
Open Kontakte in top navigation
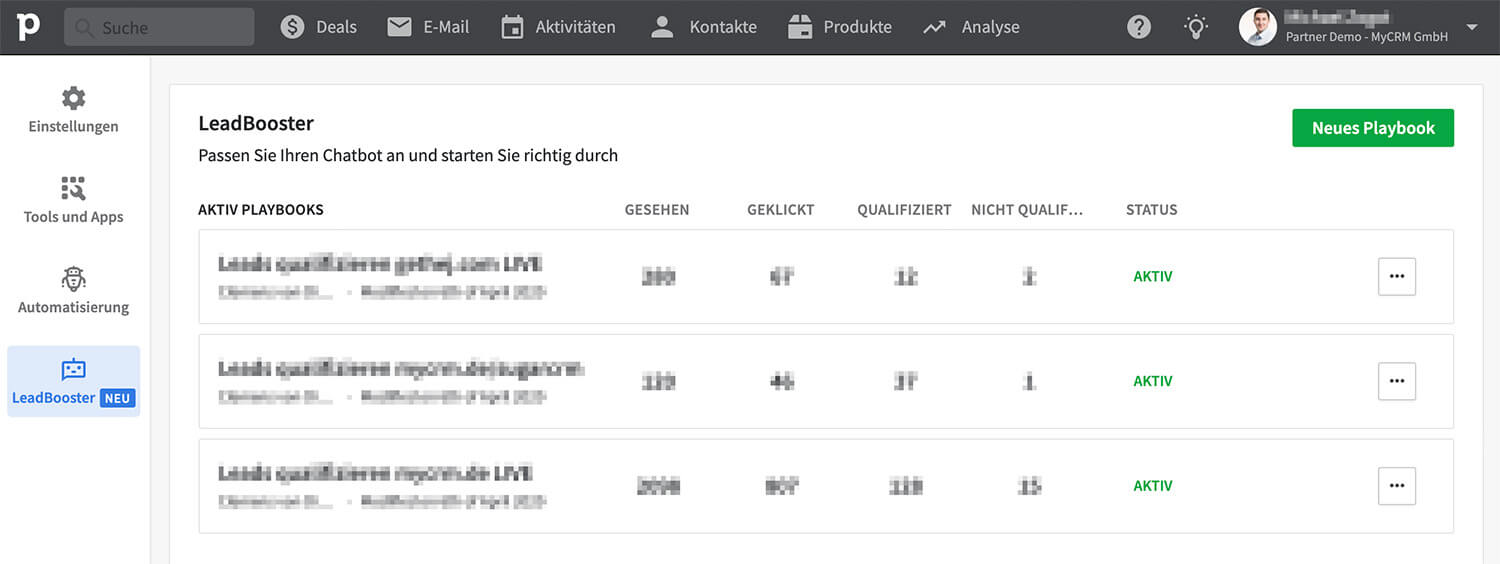(x=704, y=27)
